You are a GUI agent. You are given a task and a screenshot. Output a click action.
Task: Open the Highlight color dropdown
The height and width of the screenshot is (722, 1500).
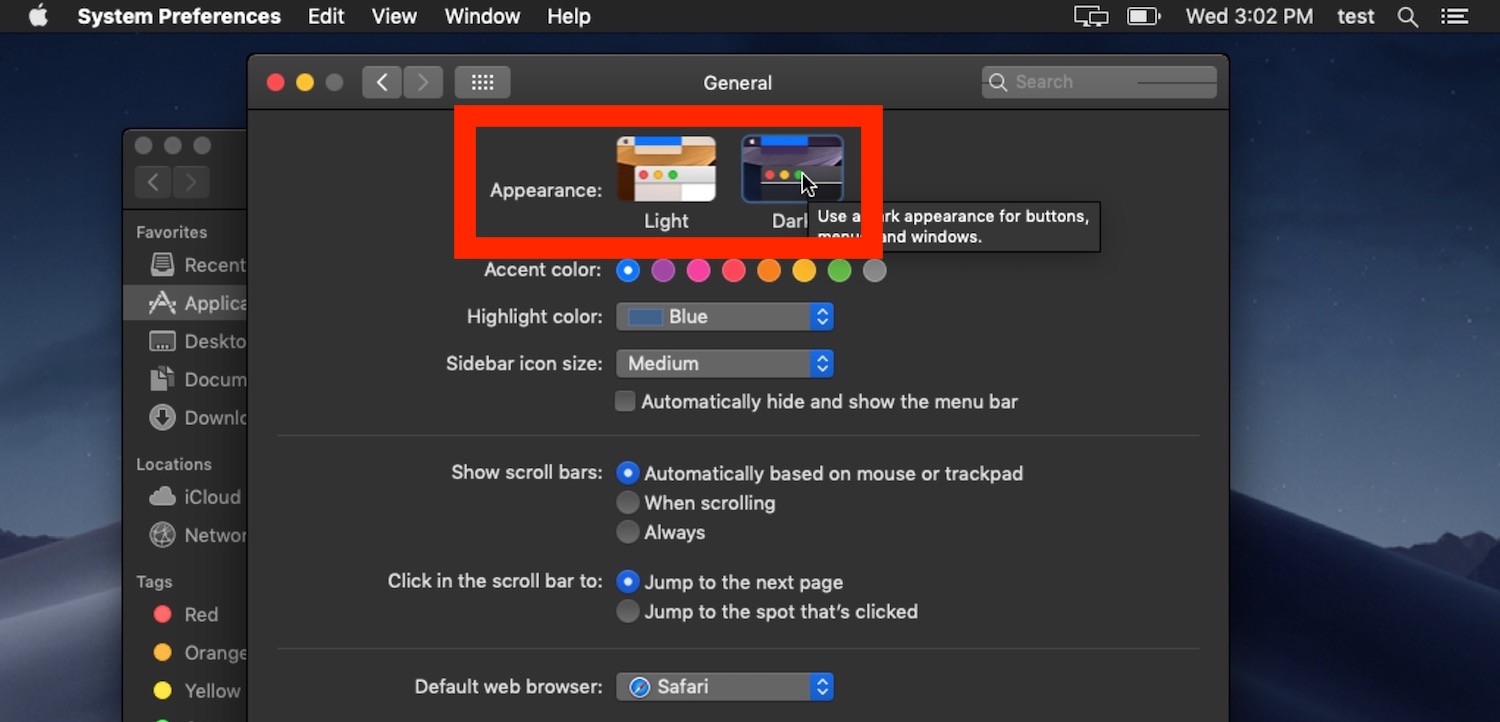725,317
